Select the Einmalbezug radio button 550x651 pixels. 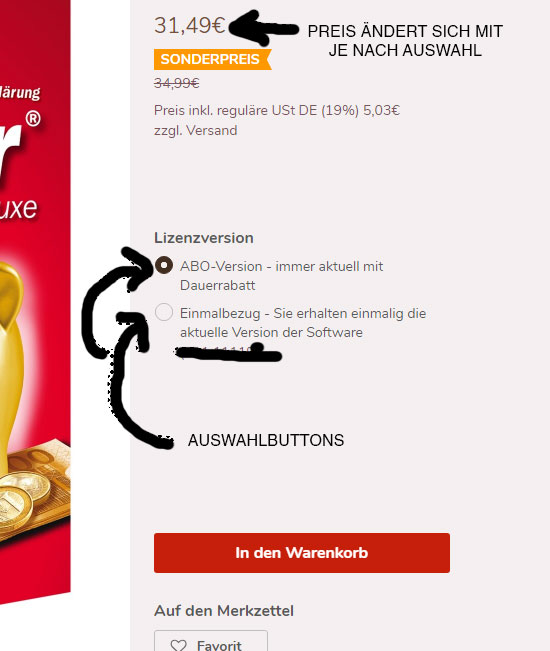click(164, 312)
